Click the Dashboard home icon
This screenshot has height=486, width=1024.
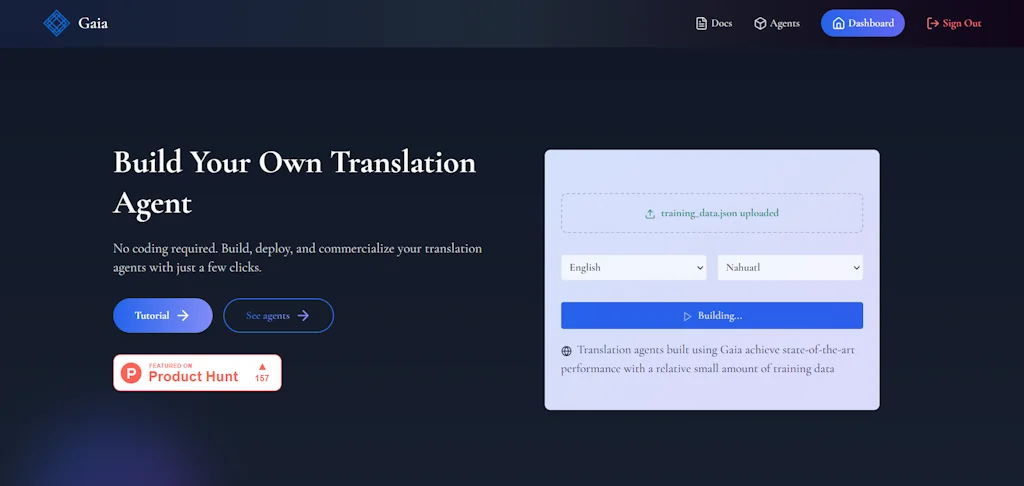pyautogui.click(x=838, y=23)
